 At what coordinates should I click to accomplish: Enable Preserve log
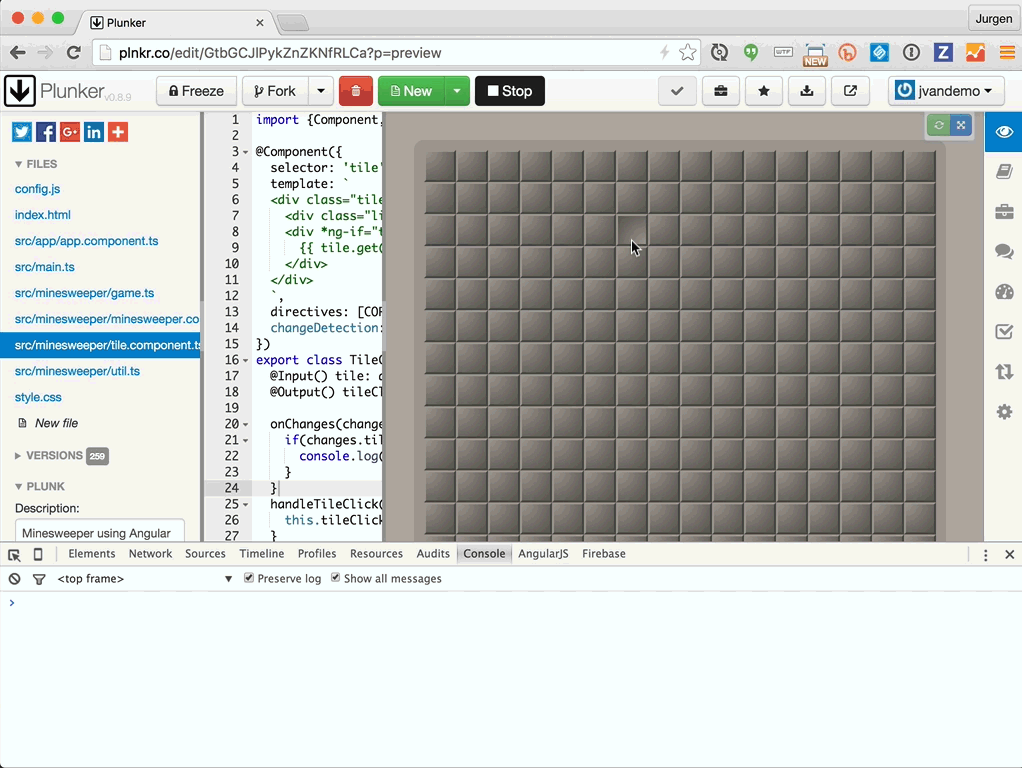tap(248, 578)
